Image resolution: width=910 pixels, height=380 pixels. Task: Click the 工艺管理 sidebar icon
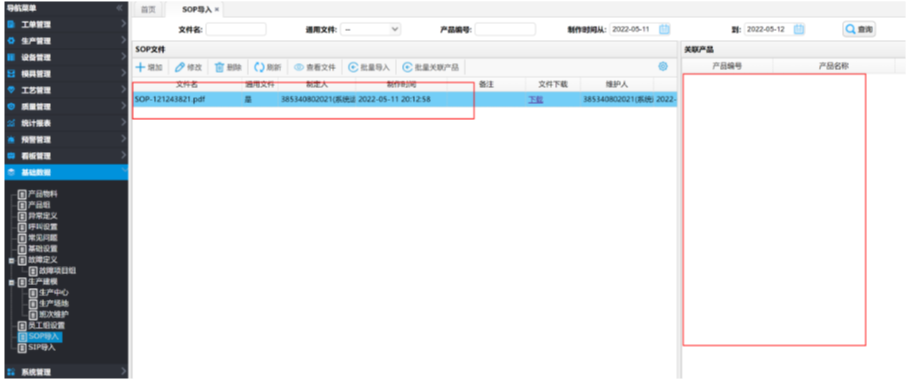(x=11, y=91)
